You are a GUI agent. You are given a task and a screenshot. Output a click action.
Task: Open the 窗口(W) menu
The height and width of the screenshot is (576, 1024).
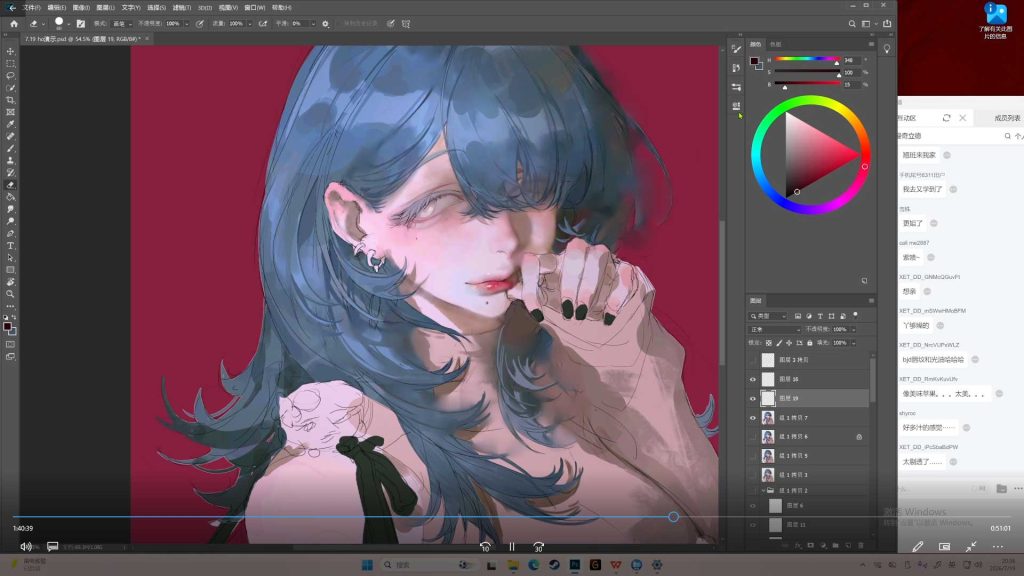[x=255, y=7]
